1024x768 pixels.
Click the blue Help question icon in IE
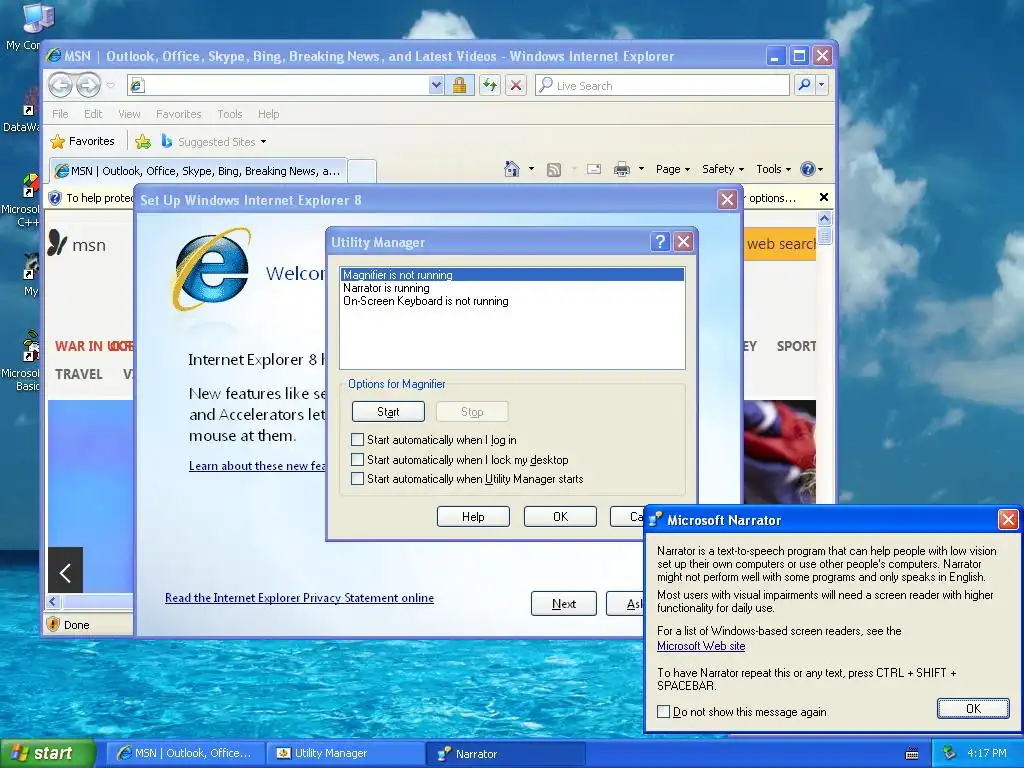pyautogui.click(x=808, y=169)
